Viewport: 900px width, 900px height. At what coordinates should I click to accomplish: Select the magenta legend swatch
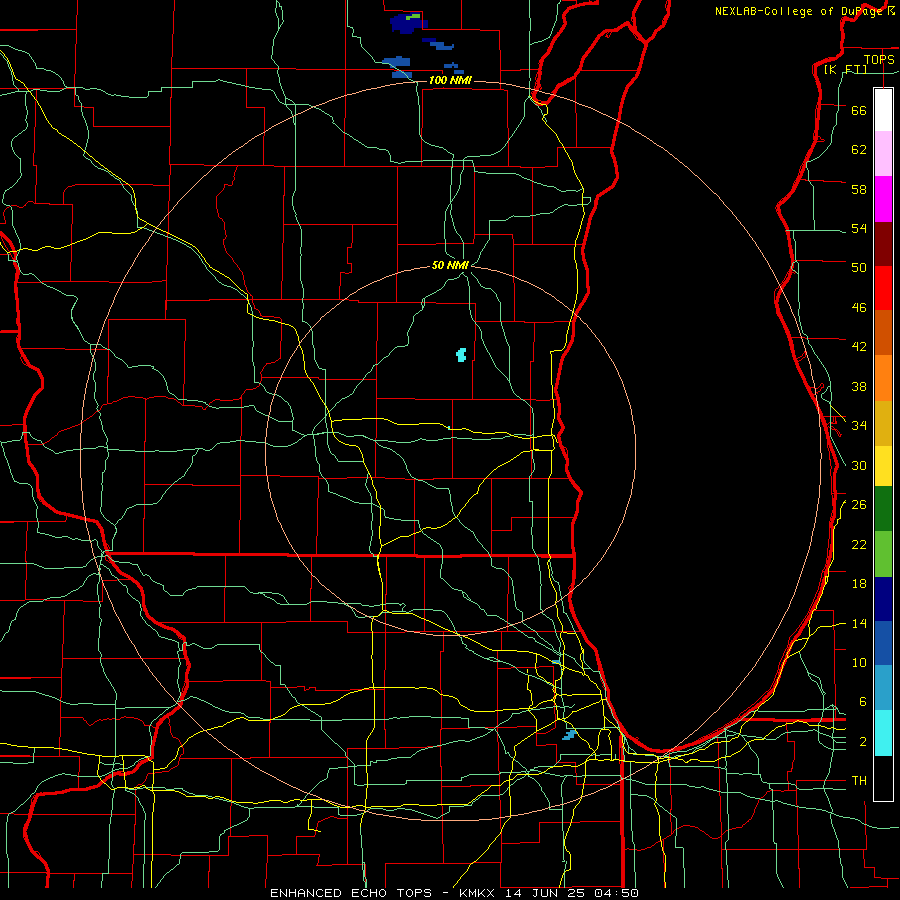point(883,199)
